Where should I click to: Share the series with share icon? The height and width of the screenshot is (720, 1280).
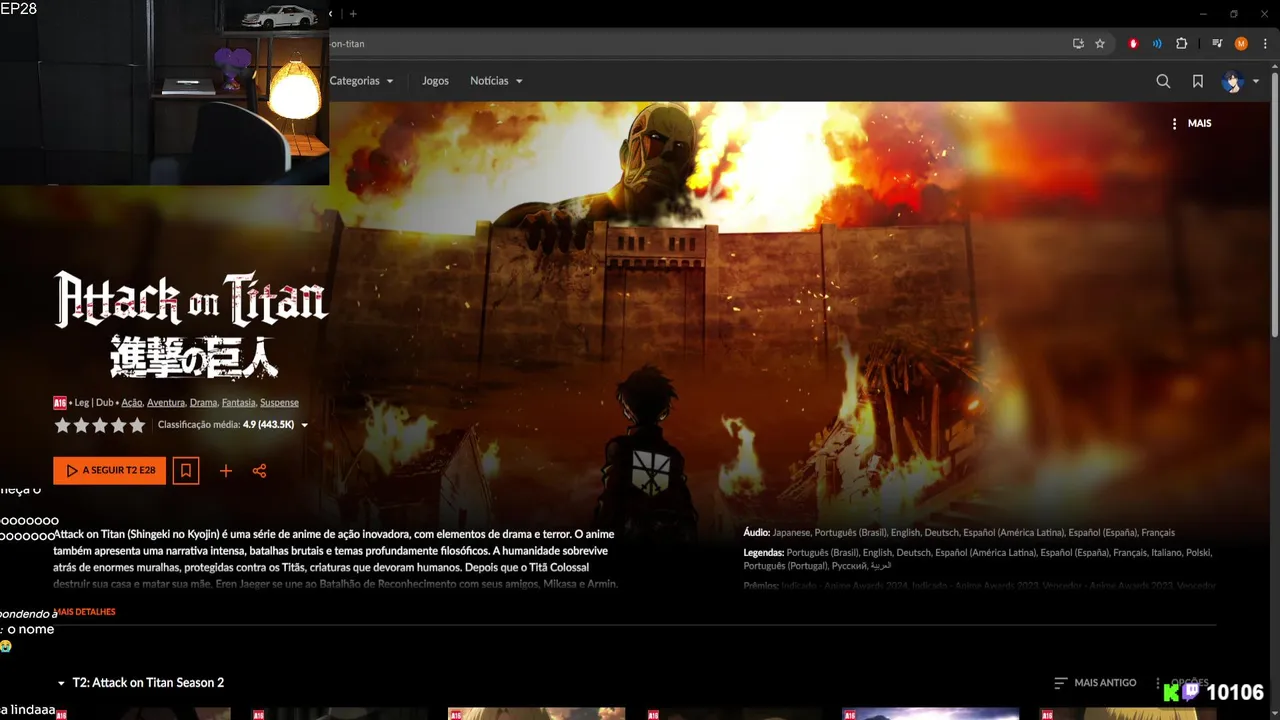tap(260, 471)
